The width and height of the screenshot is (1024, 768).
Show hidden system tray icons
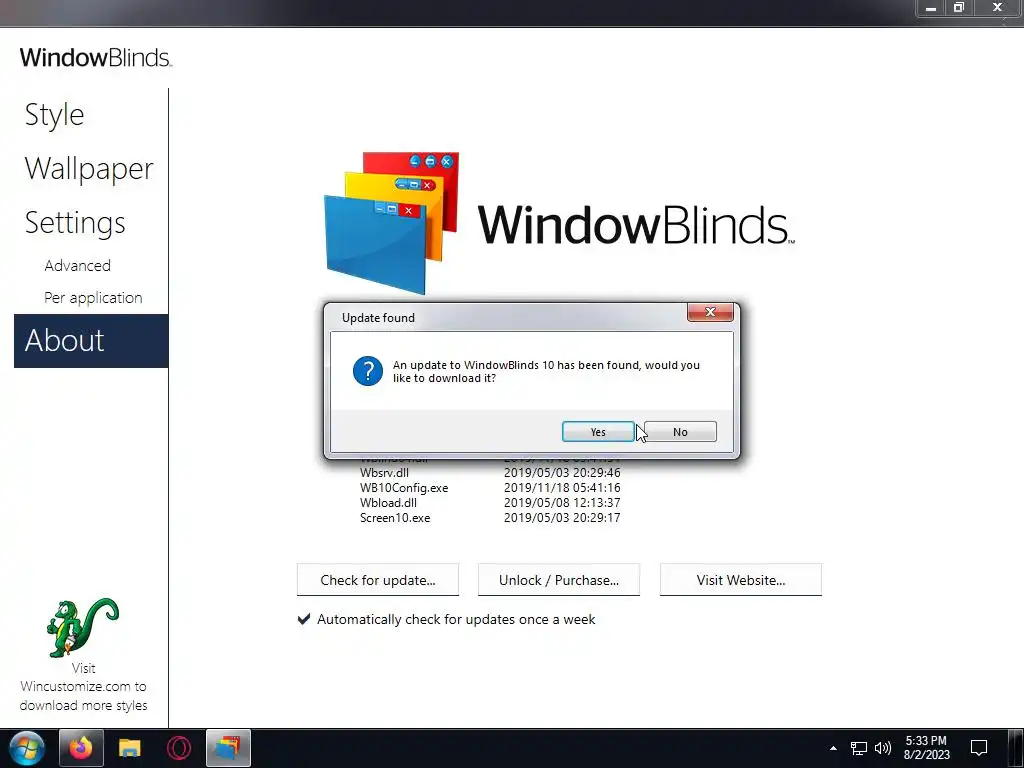coord(833,748)
